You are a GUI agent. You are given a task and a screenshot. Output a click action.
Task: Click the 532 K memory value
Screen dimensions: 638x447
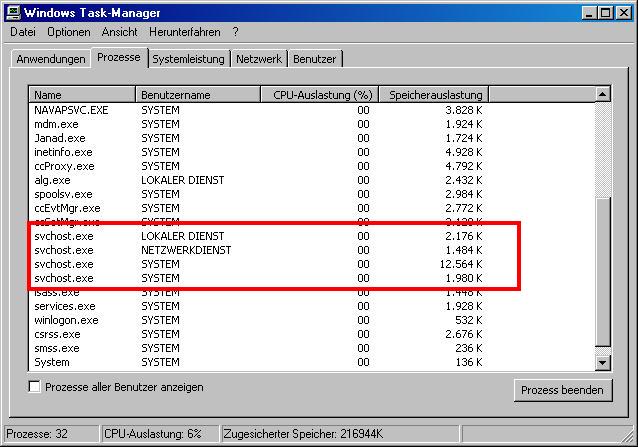[469, 320]
